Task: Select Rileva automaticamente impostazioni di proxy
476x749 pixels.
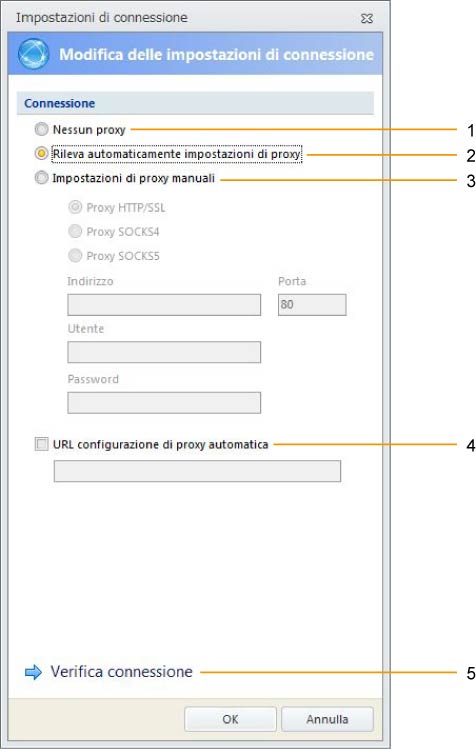Action: pyautogui.click(x=42, y=153)
